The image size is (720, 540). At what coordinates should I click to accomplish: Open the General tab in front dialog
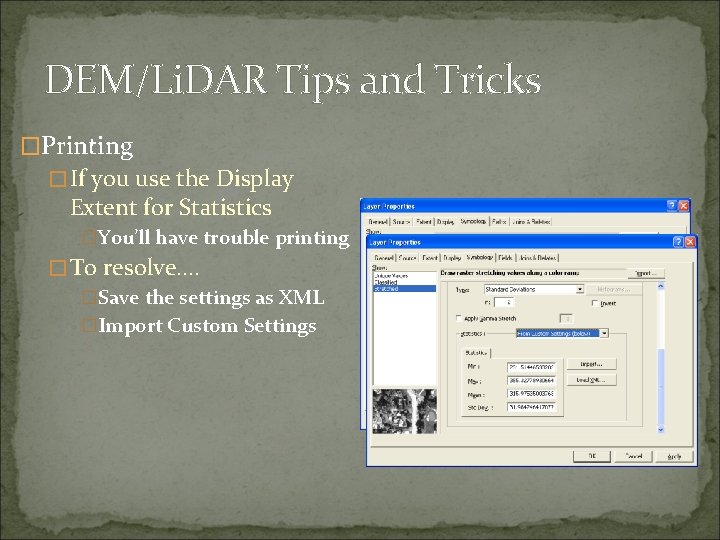[383, 258]
